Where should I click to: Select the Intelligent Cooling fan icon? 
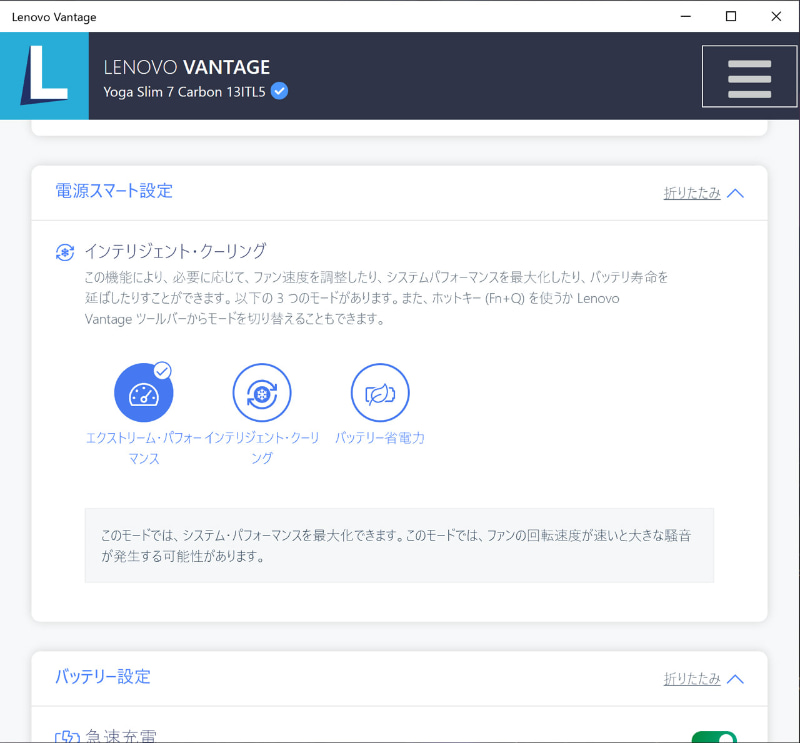(x=262, y=392)
